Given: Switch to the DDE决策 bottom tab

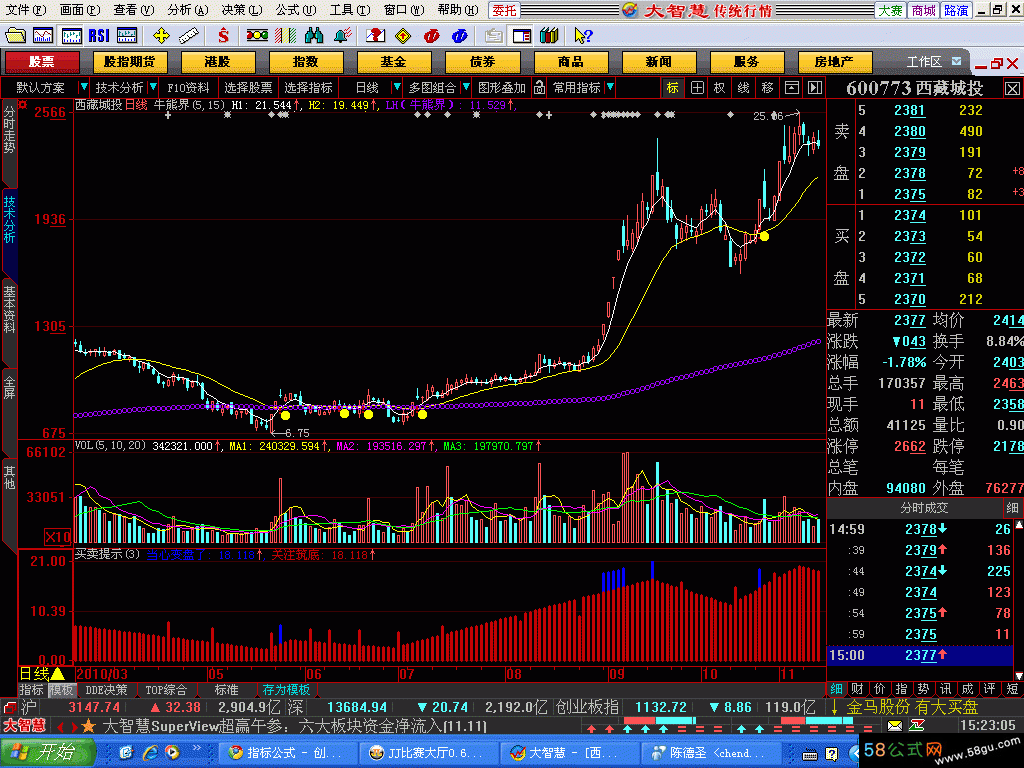Looking at the screenshot, I should pyautogui.click(x=106, y=690).
